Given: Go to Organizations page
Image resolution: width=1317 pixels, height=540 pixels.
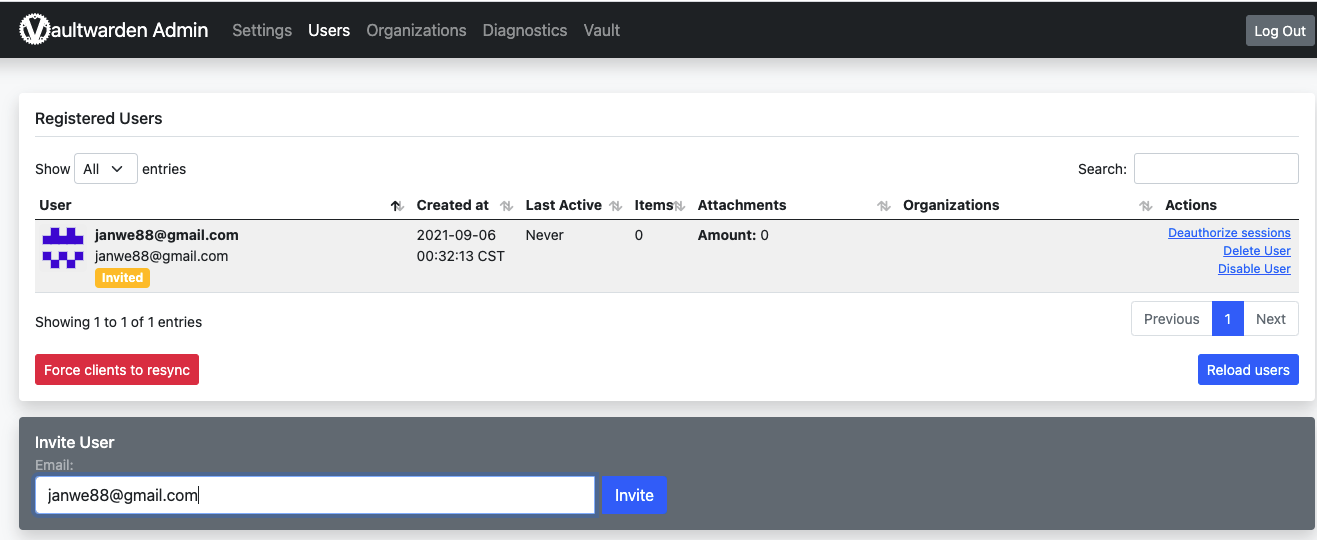Looking at the screenshot, I should point(416,31).
